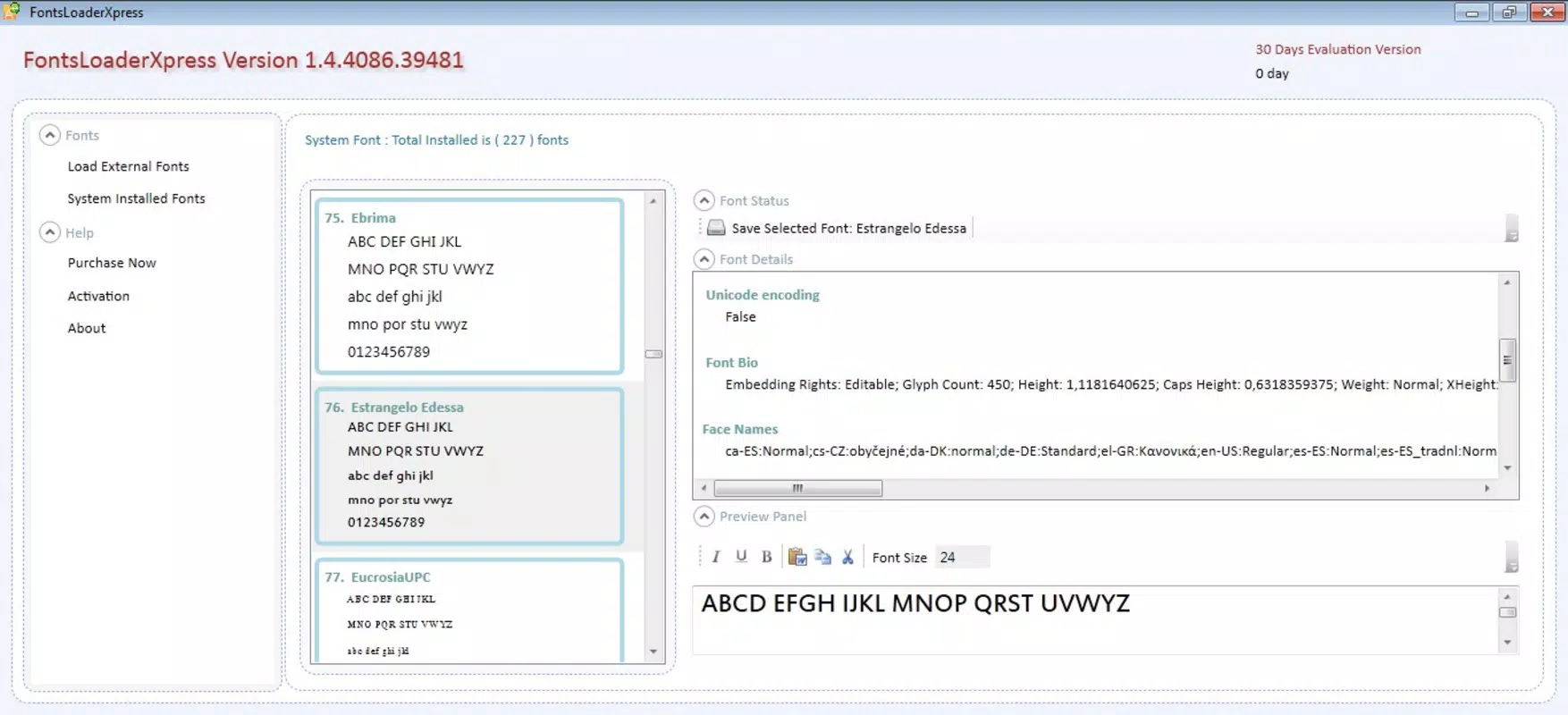Click the '0 day' remaining text
This screenshot has height=715, width=1568.
(x=1272, y=73)
